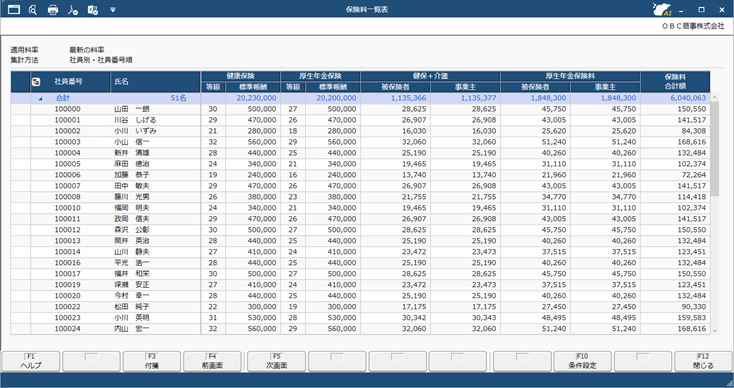Open print preview with the magnifier icon
The image size is (734, 388).
coord(33,9)
